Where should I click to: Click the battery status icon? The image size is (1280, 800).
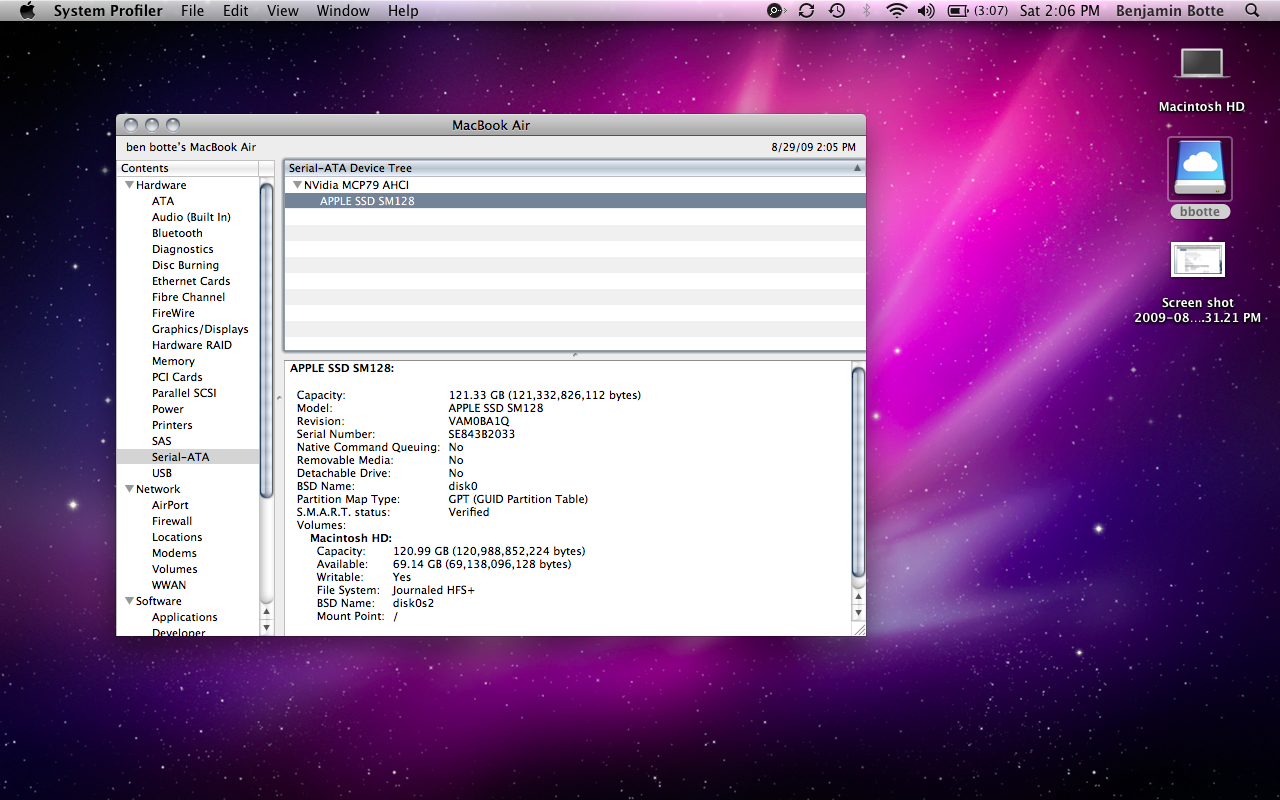958,10
